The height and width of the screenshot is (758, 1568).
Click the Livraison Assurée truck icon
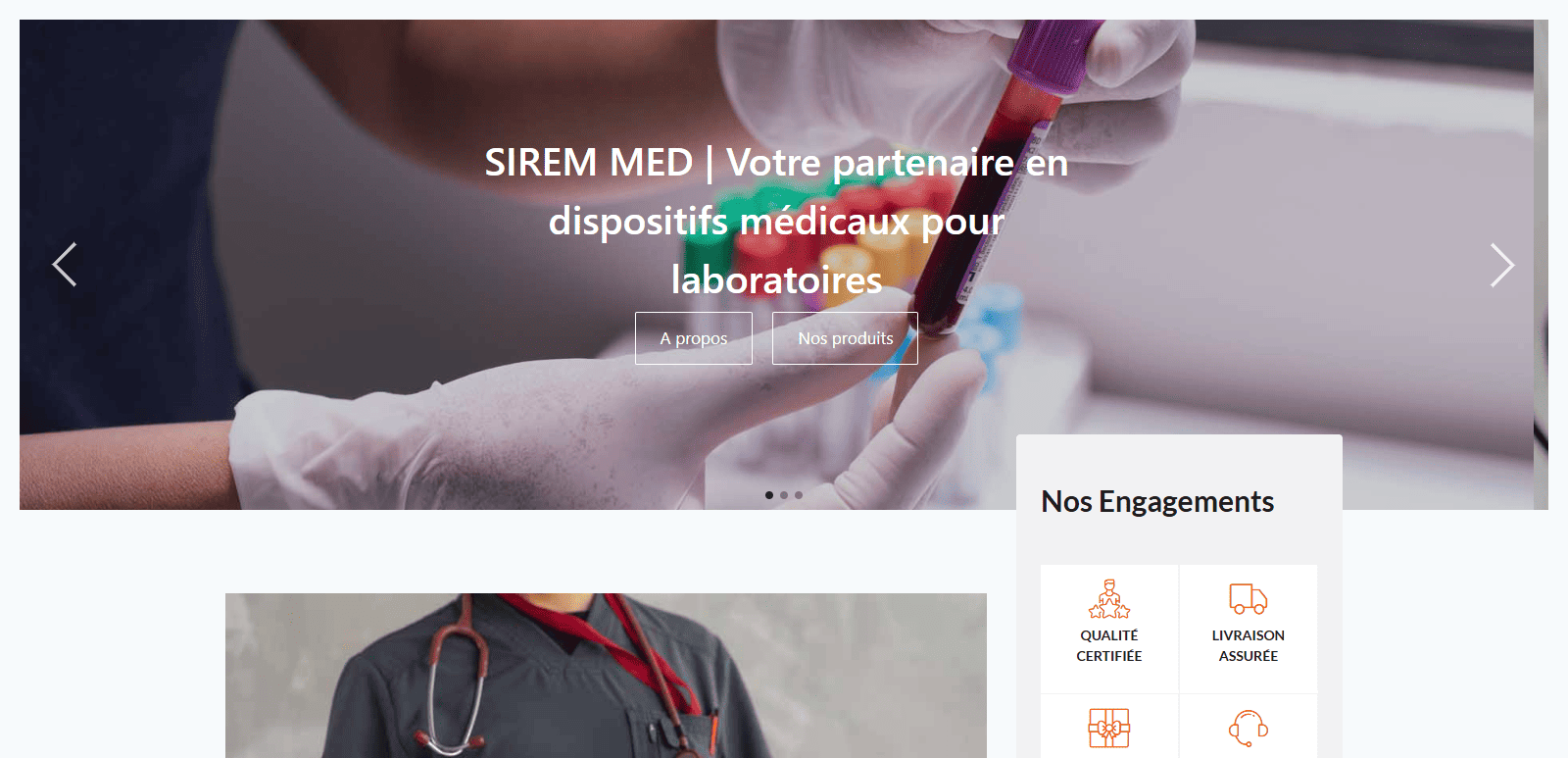tap(1249, 598)
